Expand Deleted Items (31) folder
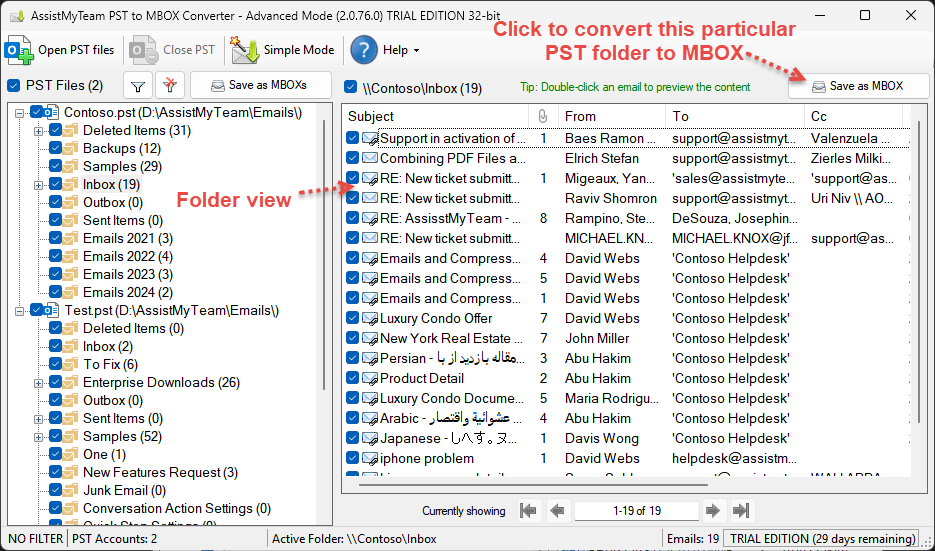The image size is (935, 551). (39, 131)
